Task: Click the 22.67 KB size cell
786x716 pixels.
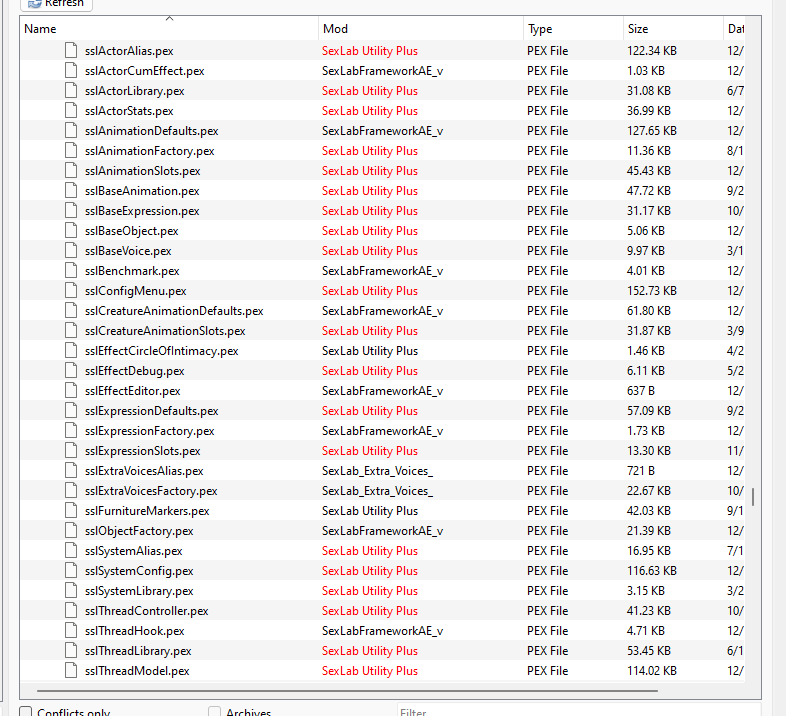Action: tap(649, 491)
